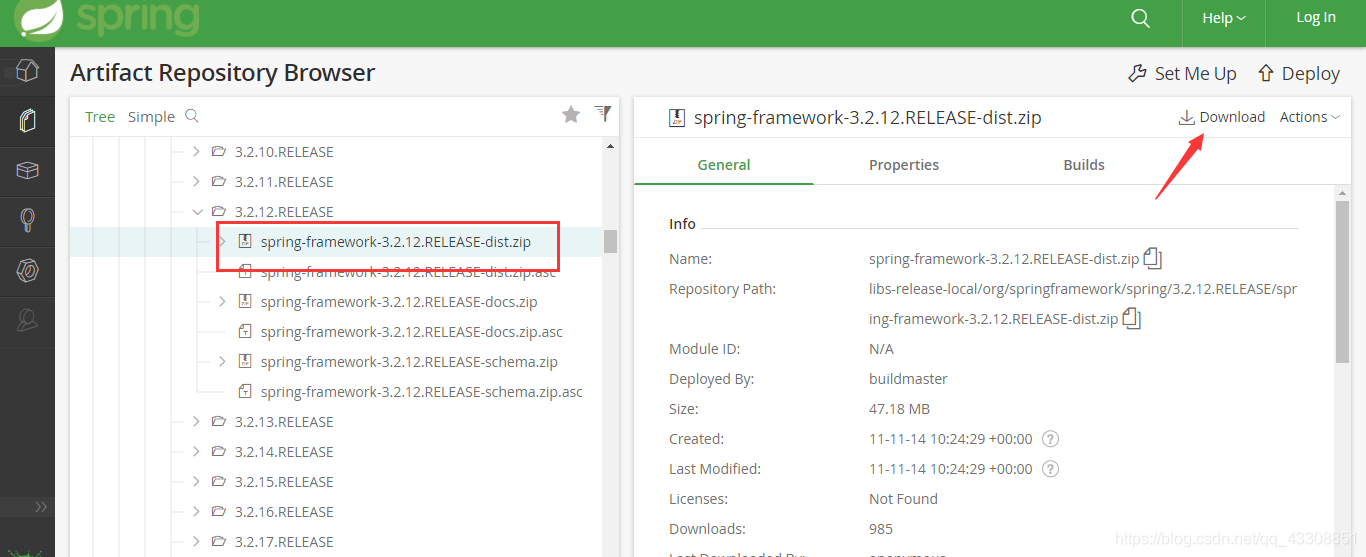Open the Search magnifier sidebar icon

[x=27, y=221]
